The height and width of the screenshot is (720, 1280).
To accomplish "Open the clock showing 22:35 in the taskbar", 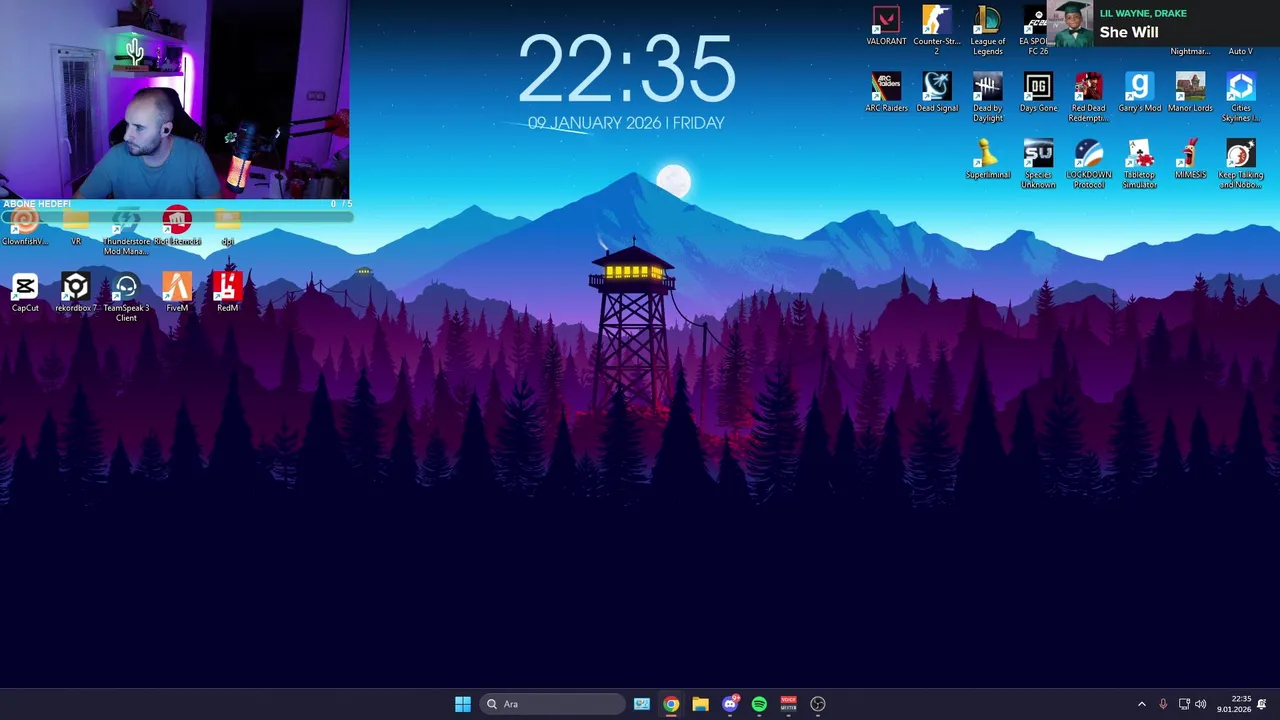I will click(x=1234, y=704).
